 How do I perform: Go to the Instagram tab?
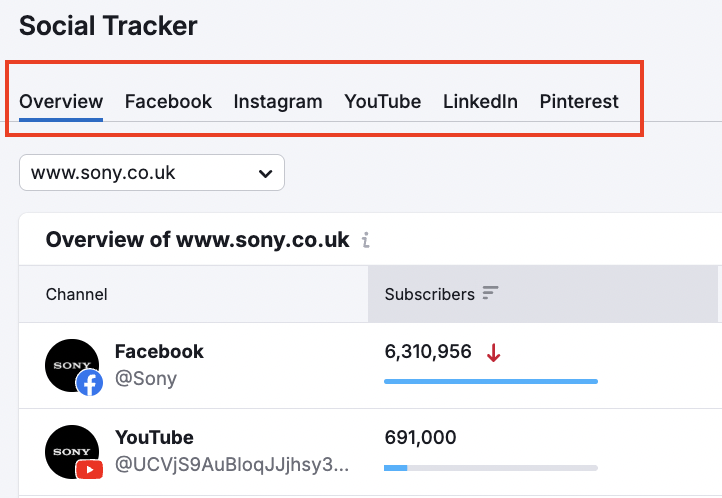[278, 101]
